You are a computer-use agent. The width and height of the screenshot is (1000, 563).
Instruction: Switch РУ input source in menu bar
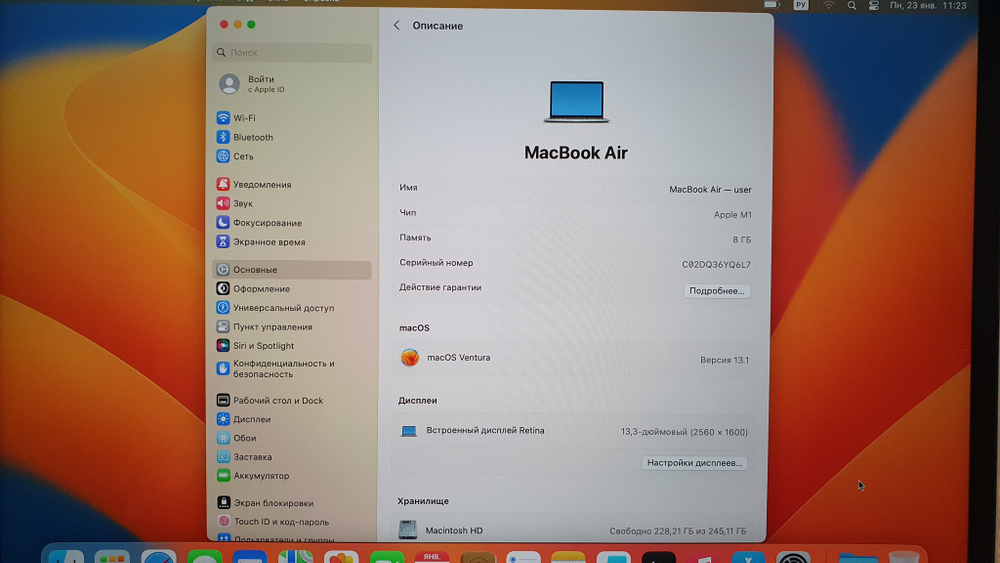tap(801, 5)
